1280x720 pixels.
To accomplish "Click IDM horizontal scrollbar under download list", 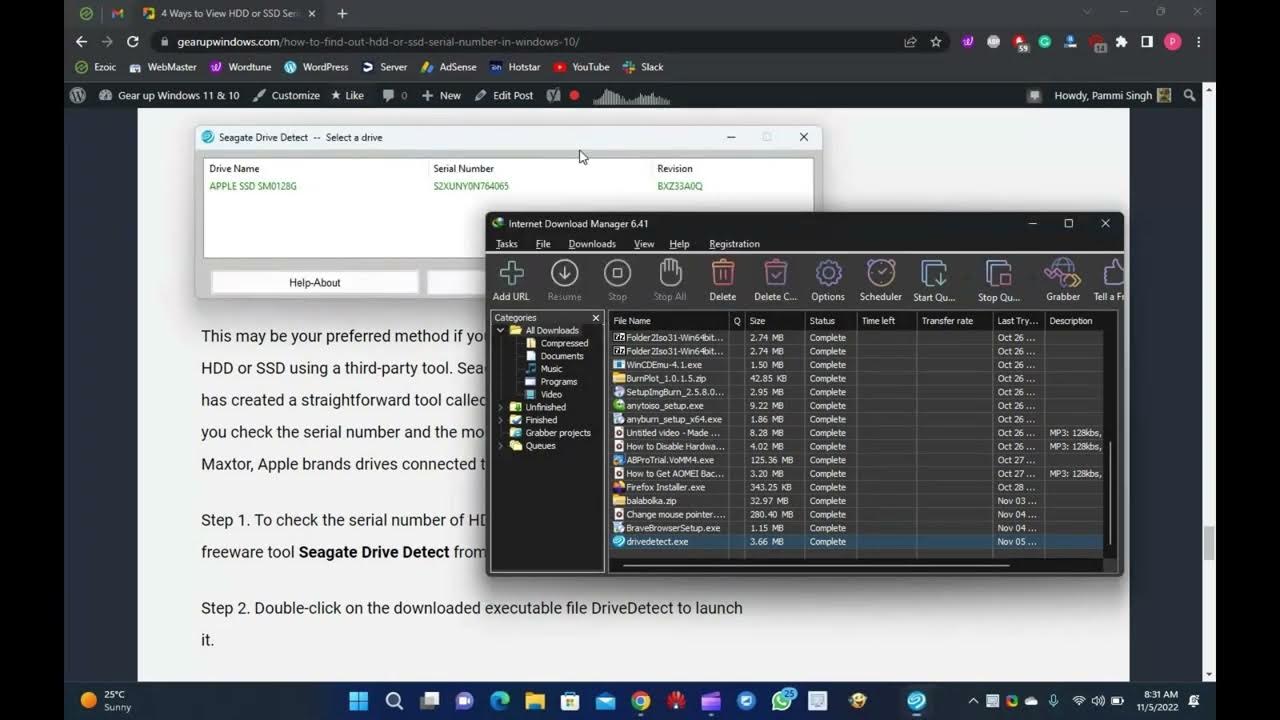I will click(x=815, y=565).
